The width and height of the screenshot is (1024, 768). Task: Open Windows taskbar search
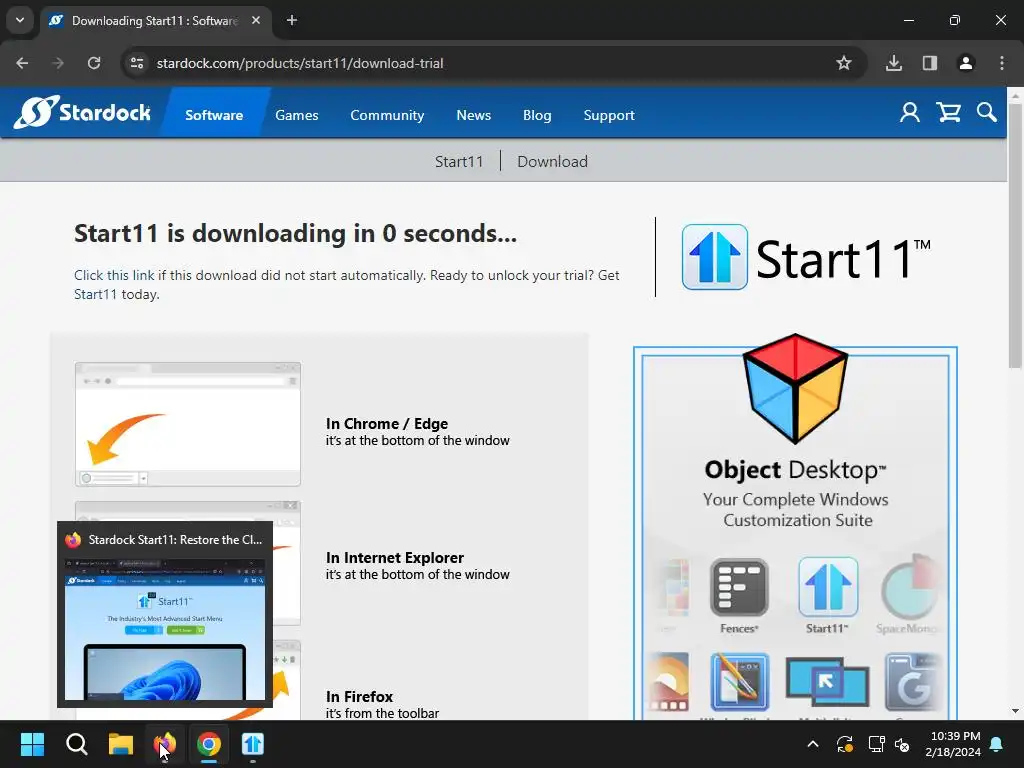tap(76, 744)
